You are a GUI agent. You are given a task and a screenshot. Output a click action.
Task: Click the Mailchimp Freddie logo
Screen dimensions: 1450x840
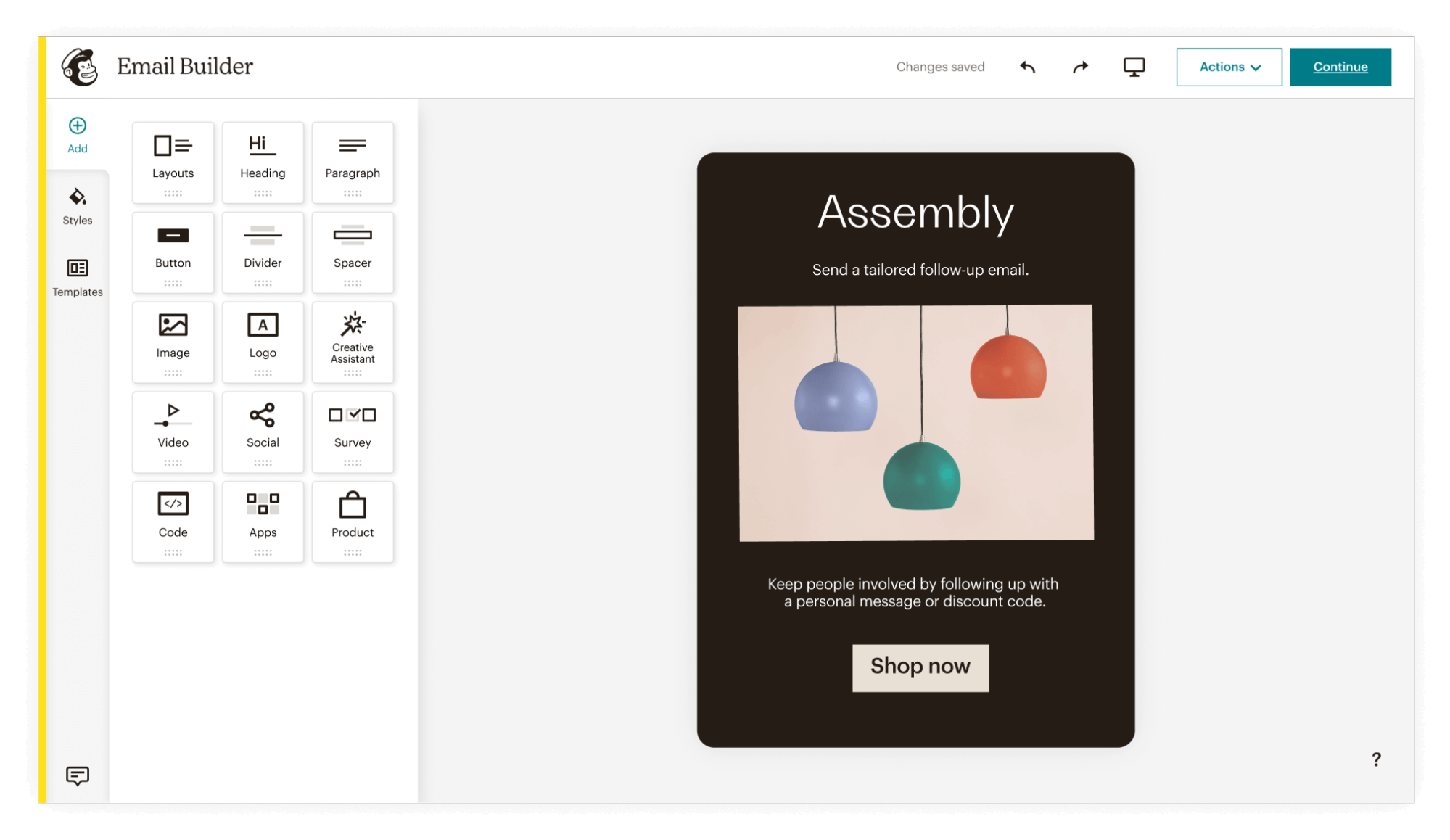coord(80,67)
